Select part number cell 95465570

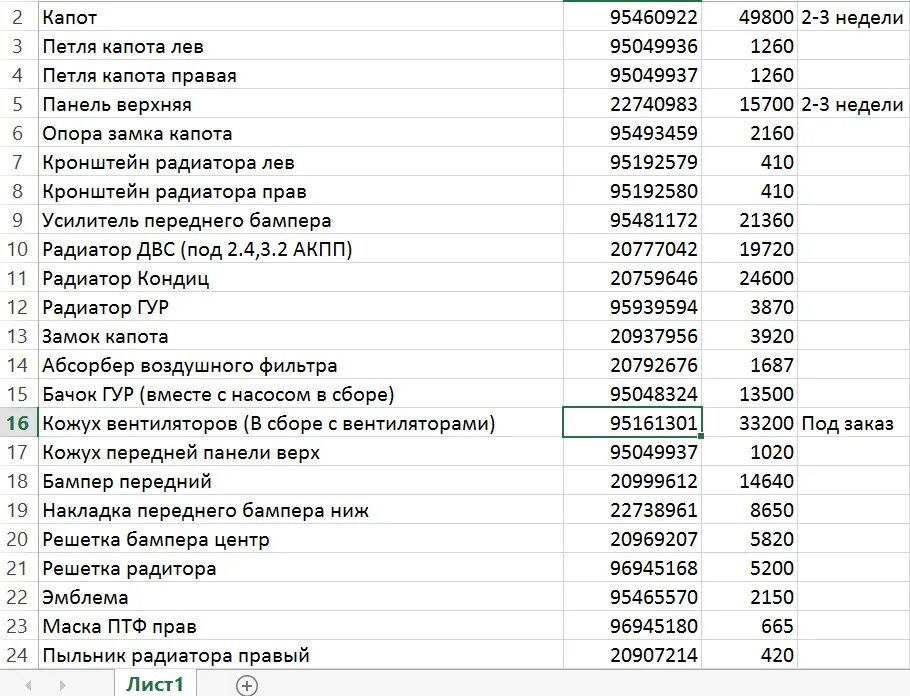click(633, 597)
